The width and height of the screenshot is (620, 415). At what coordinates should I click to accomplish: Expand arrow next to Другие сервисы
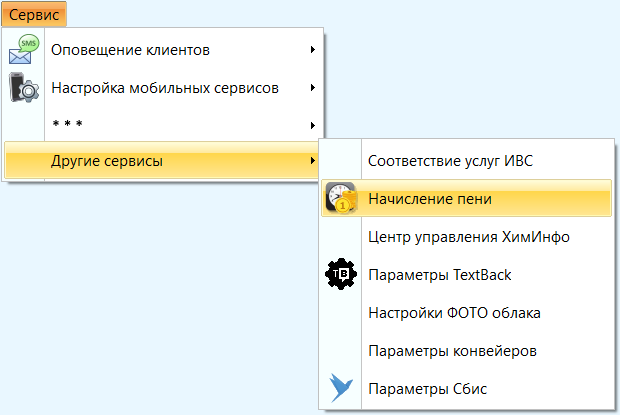(313, 160)
